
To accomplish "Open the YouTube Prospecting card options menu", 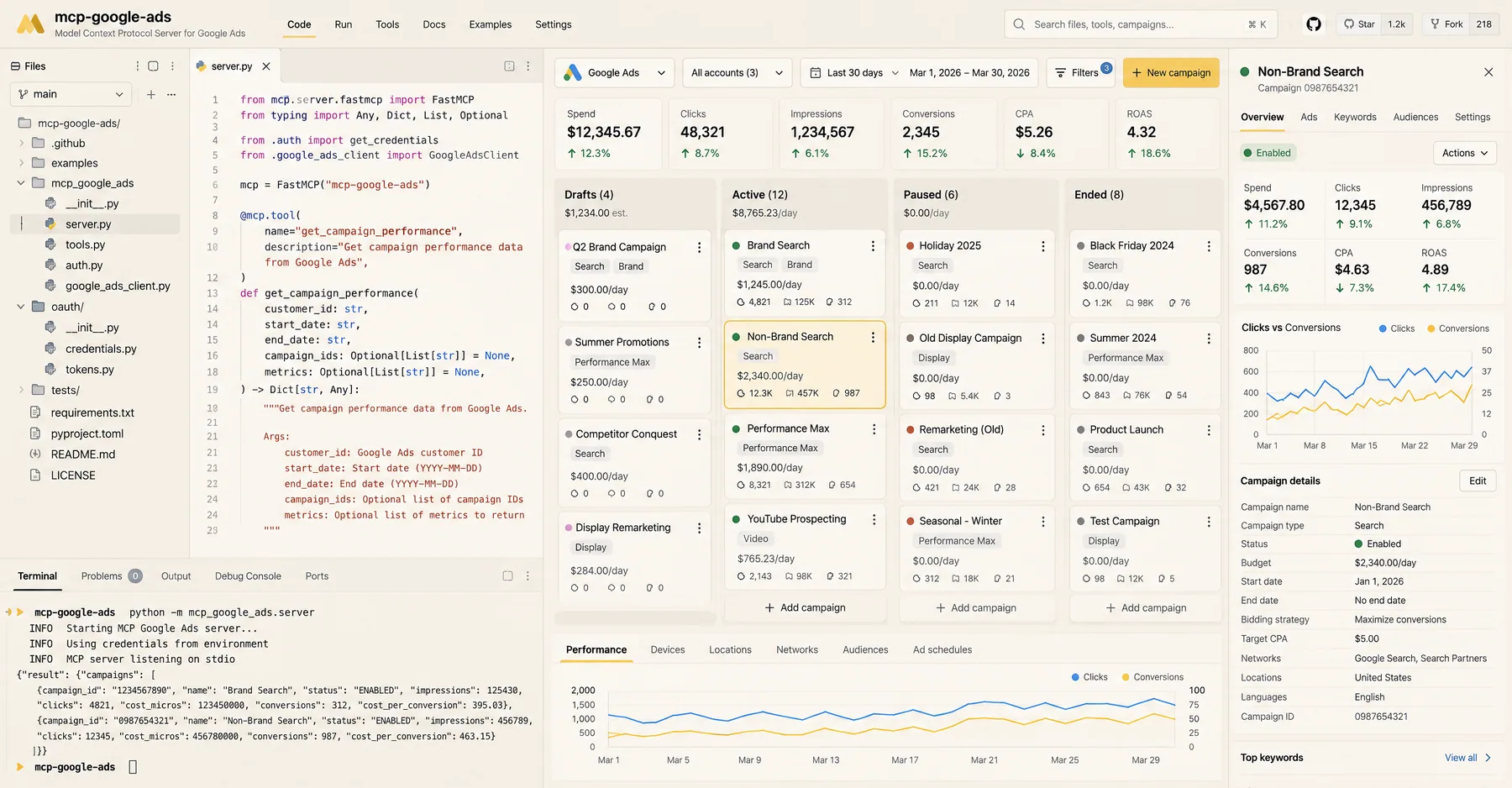I will pos(874,520).
